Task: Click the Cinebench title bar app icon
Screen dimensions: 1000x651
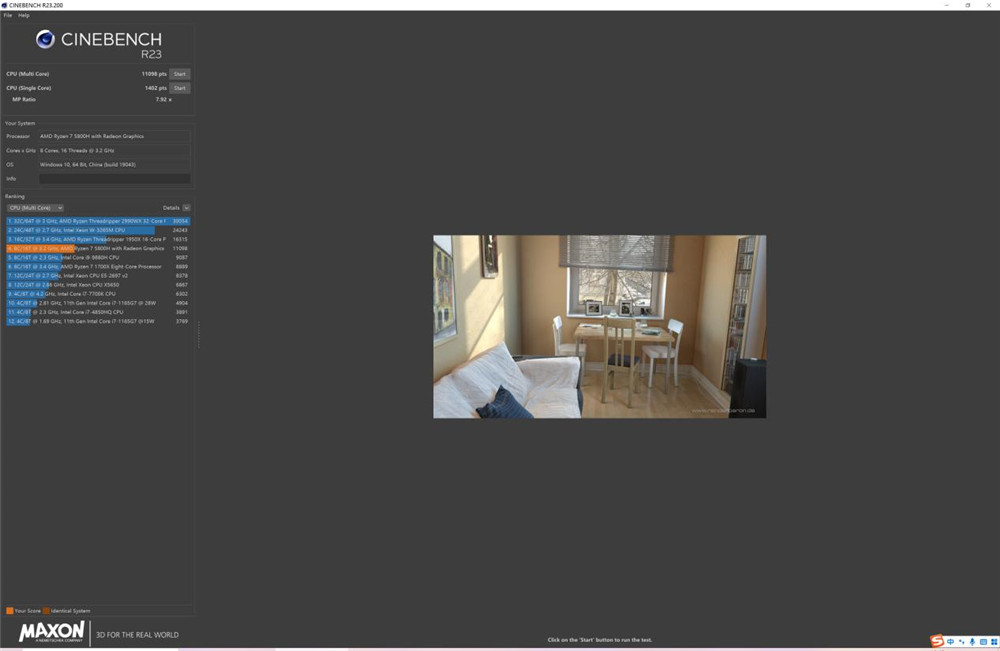Action: (4, 5)
